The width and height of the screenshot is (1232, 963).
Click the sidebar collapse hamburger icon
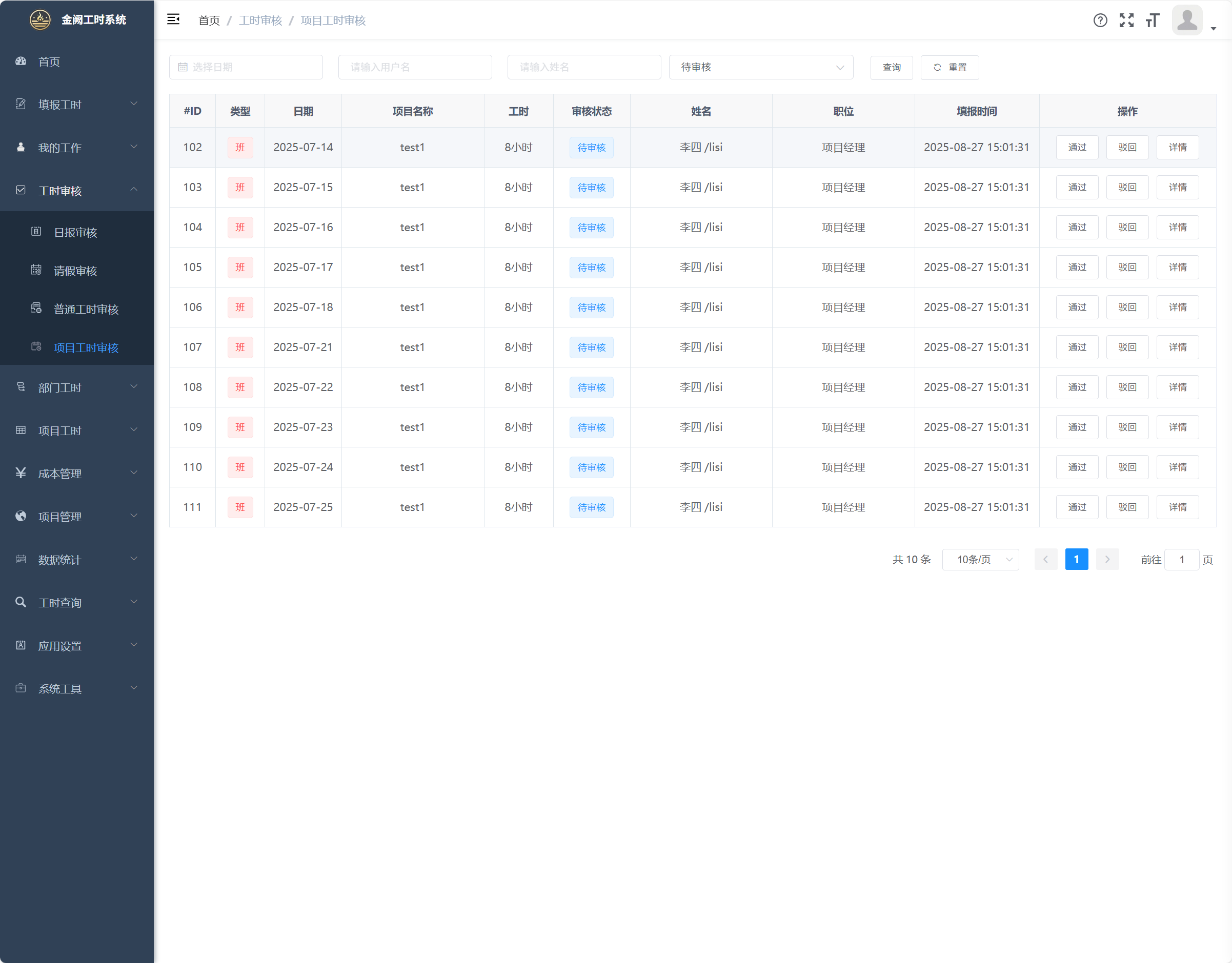click(x=173, y=20)
